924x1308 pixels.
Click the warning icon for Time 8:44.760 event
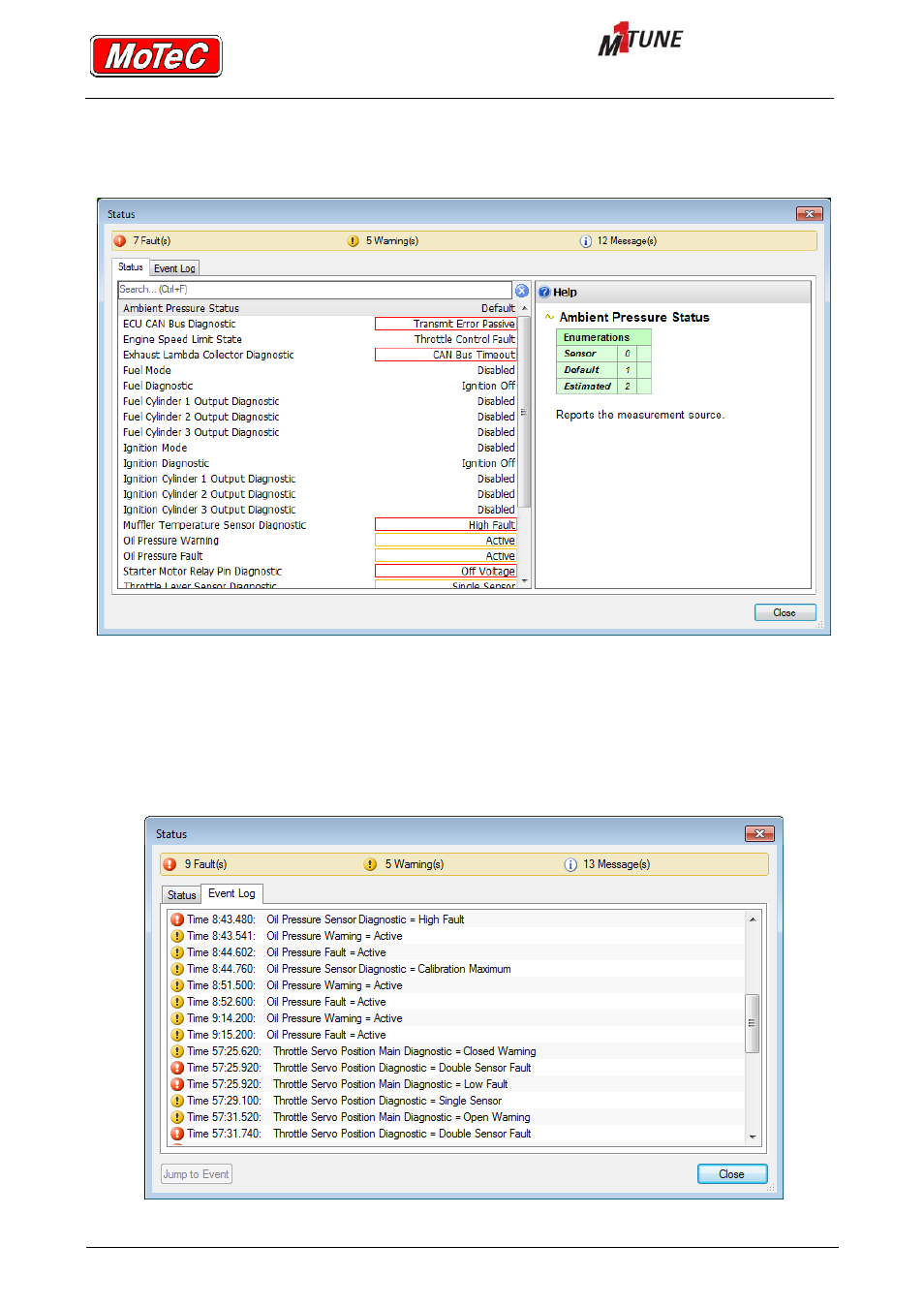click(177, 969)
